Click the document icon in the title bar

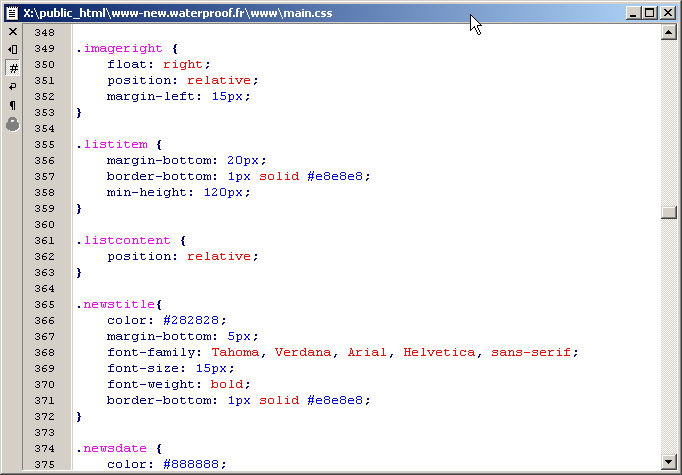(12, 13)
